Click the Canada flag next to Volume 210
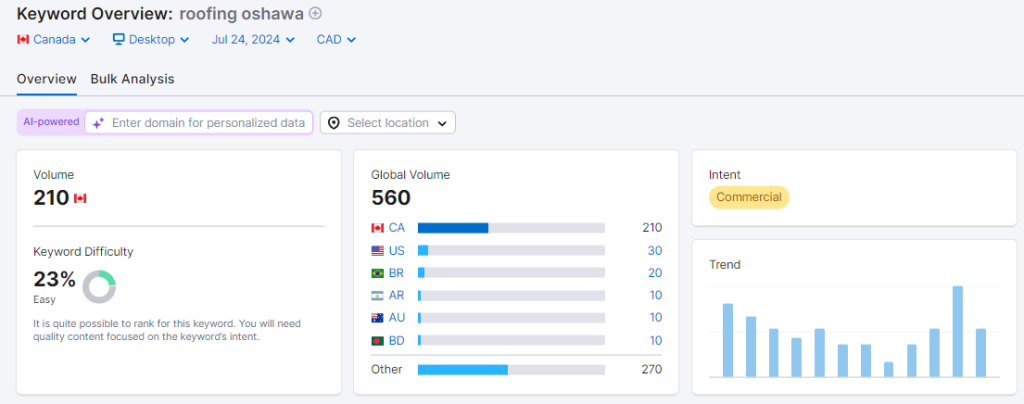This screenshot has height=404, width=1024. (80, 198)
